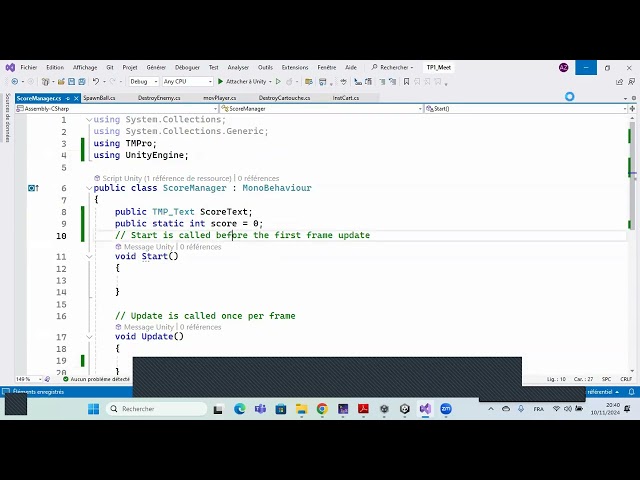640x480 pixels.
Task: Click the live share icon at top right
Action: click(x=619, y=82)
